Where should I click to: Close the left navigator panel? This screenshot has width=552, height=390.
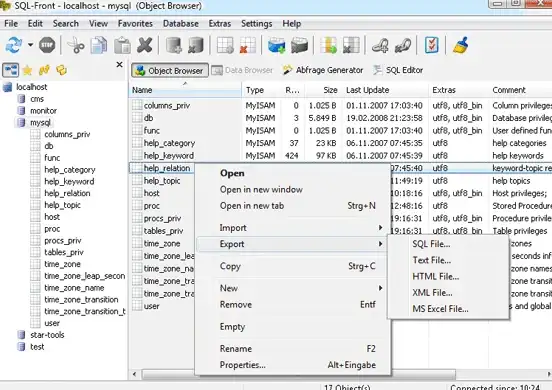[x=119, y=65]
